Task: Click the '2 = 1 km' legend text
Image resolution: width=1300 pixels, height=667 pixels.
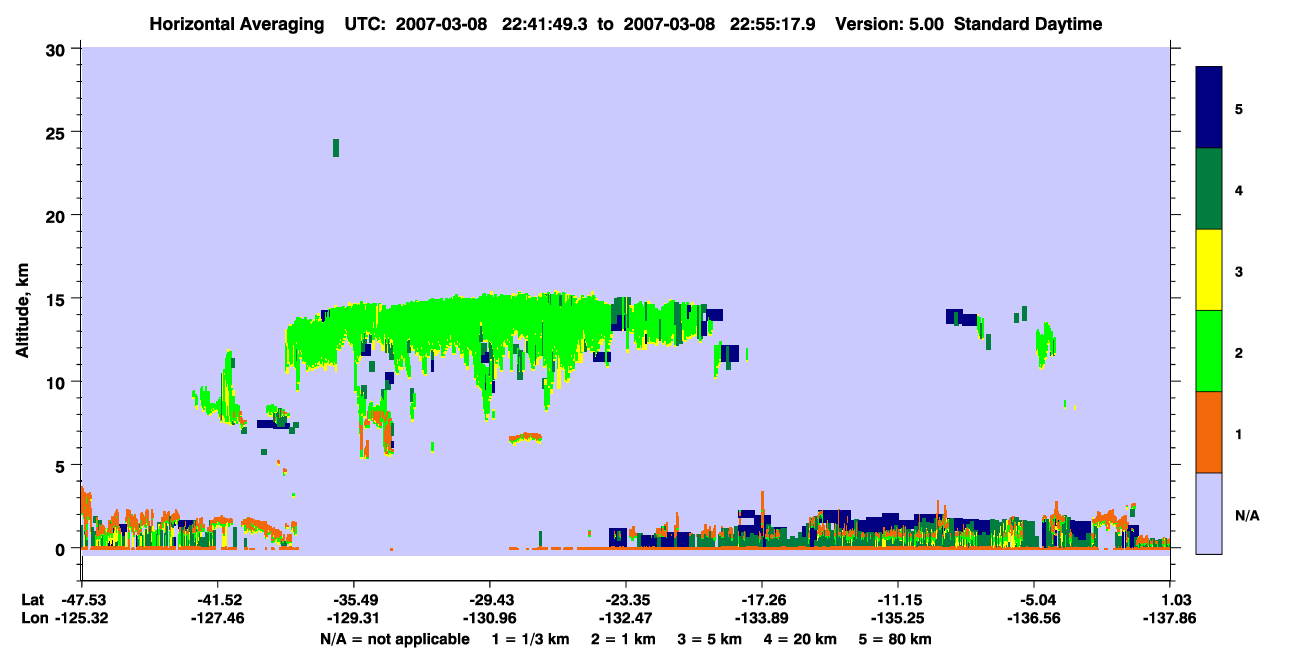Action: 625,639
